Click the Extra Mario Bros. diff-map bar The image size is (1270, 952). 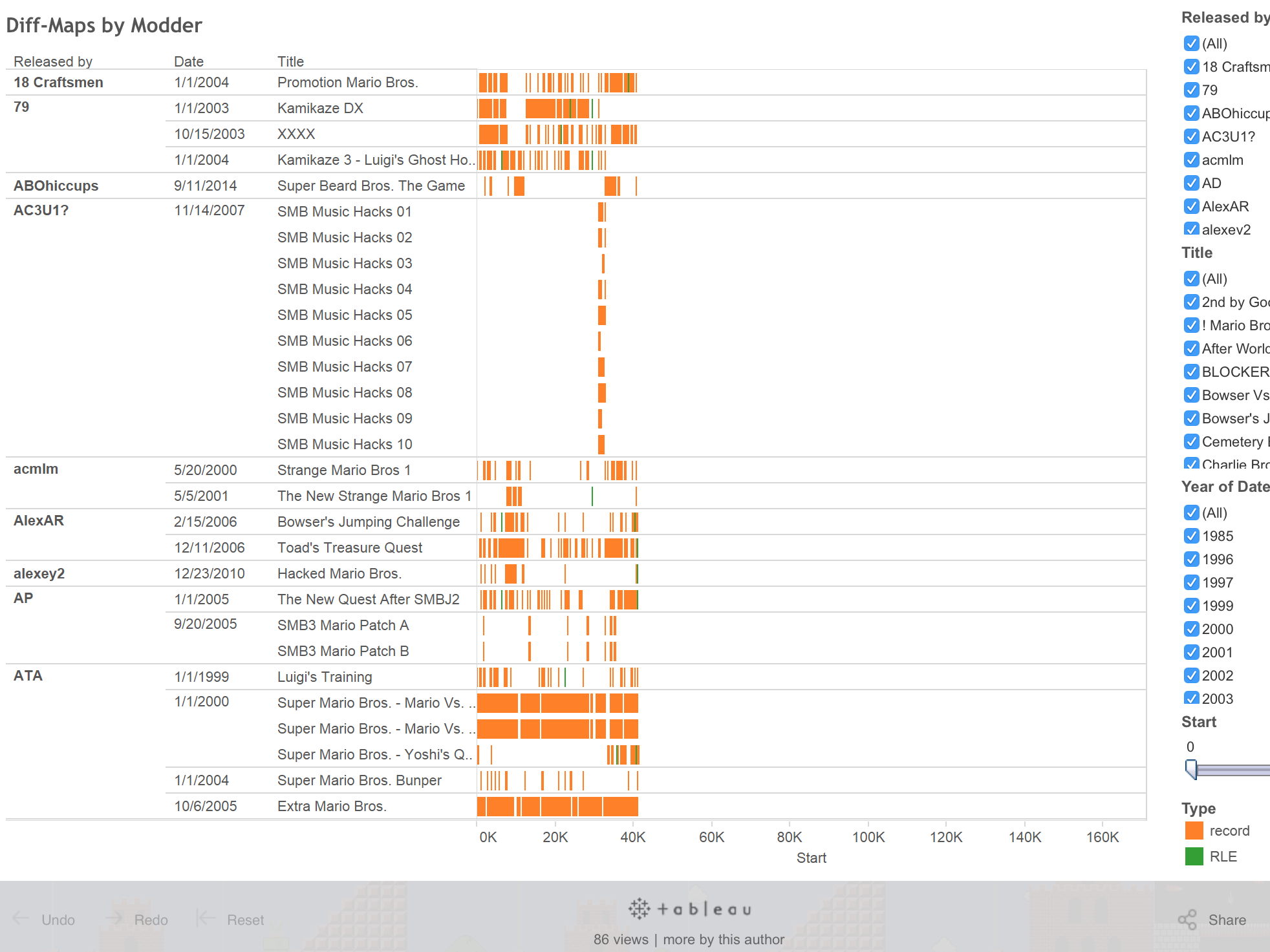(x=557, y=807)
